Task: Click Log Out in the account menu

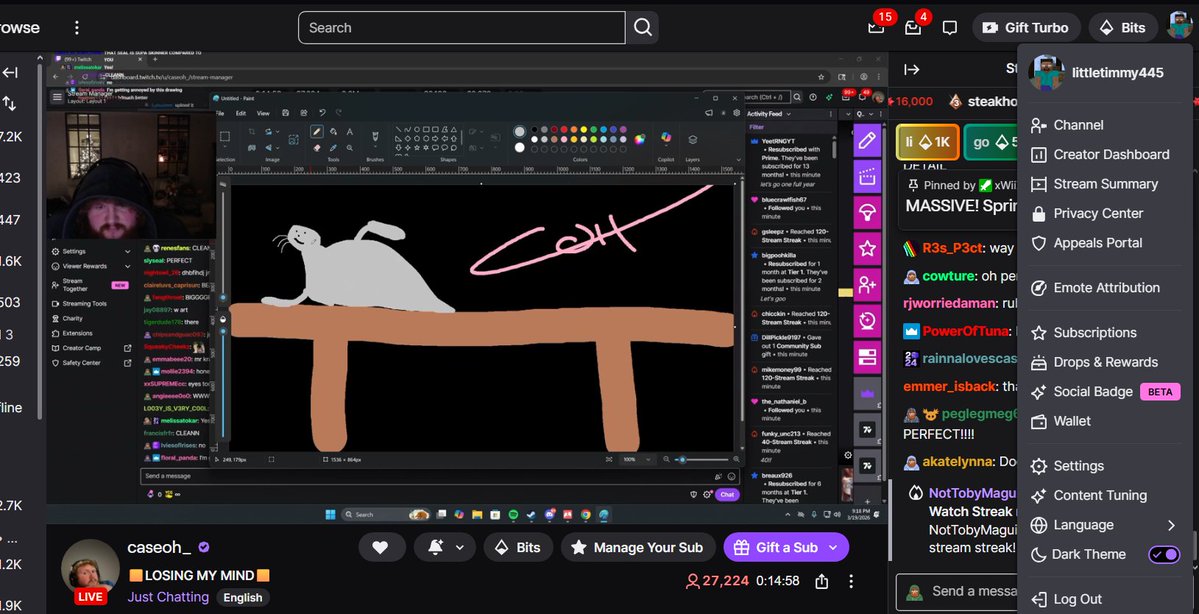Action: point(1105,599)
